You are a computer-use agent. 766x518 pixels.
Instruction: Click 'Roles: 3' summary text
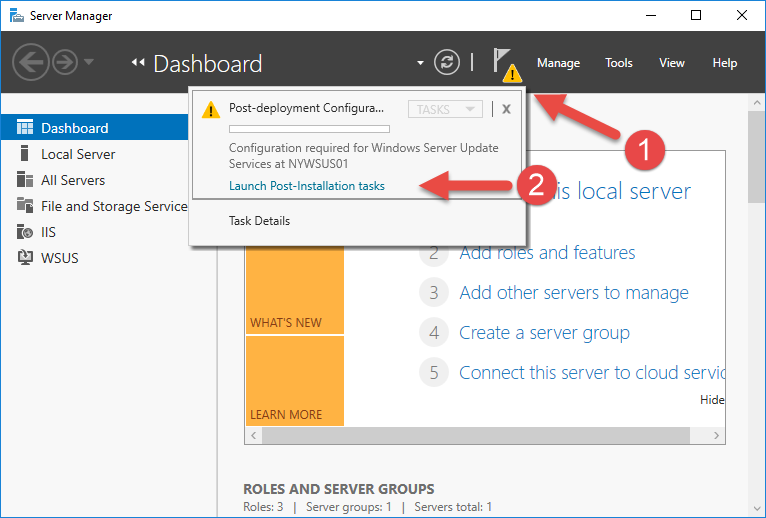tap(263, 507)
